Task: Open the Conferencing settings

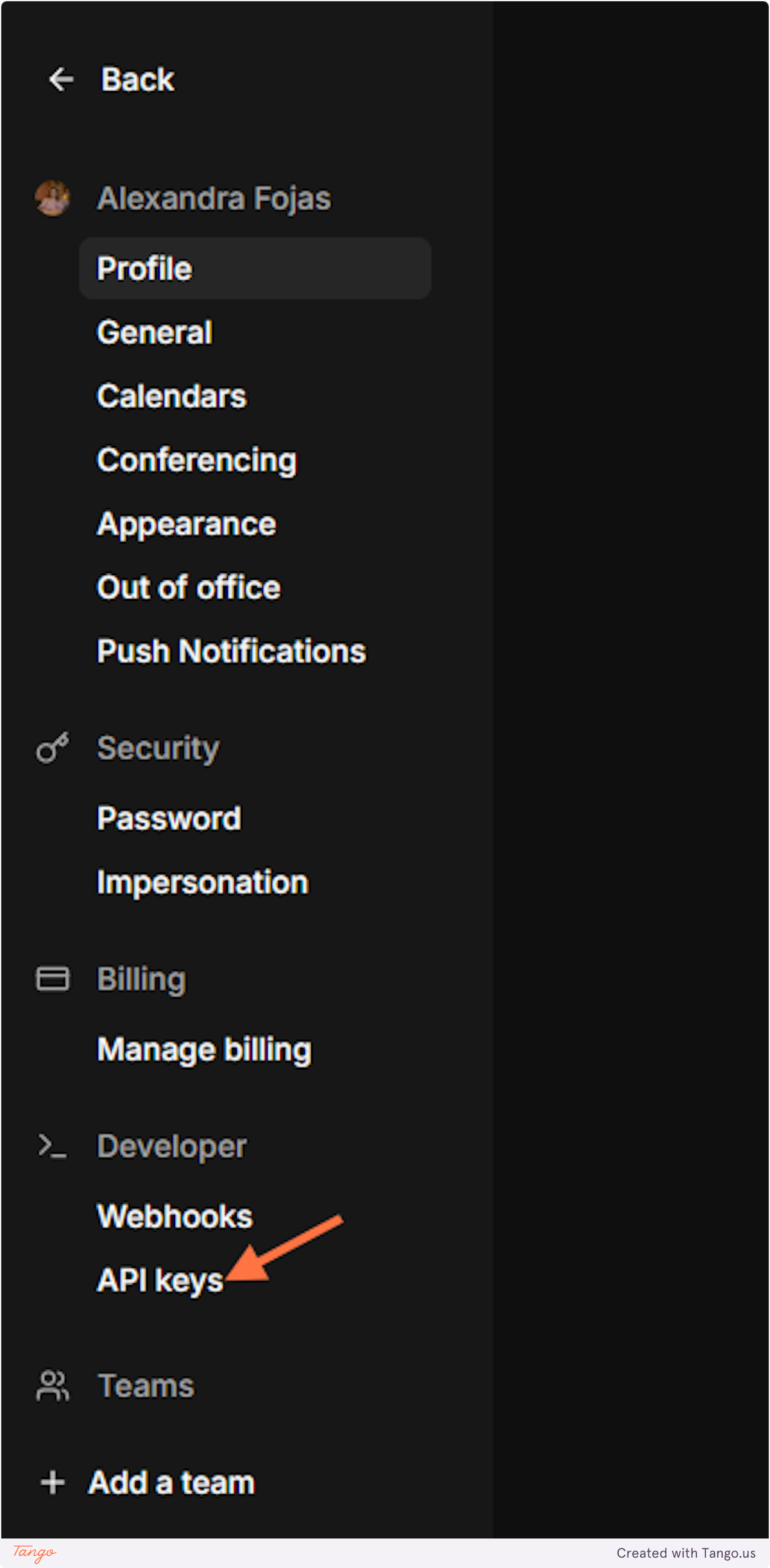Action: [196, 460]
